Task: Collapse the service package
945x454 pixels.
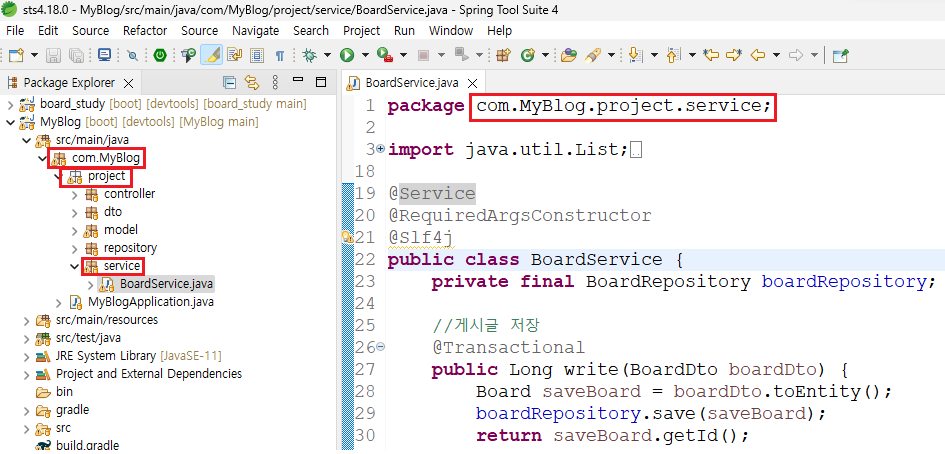Action: 74,266
